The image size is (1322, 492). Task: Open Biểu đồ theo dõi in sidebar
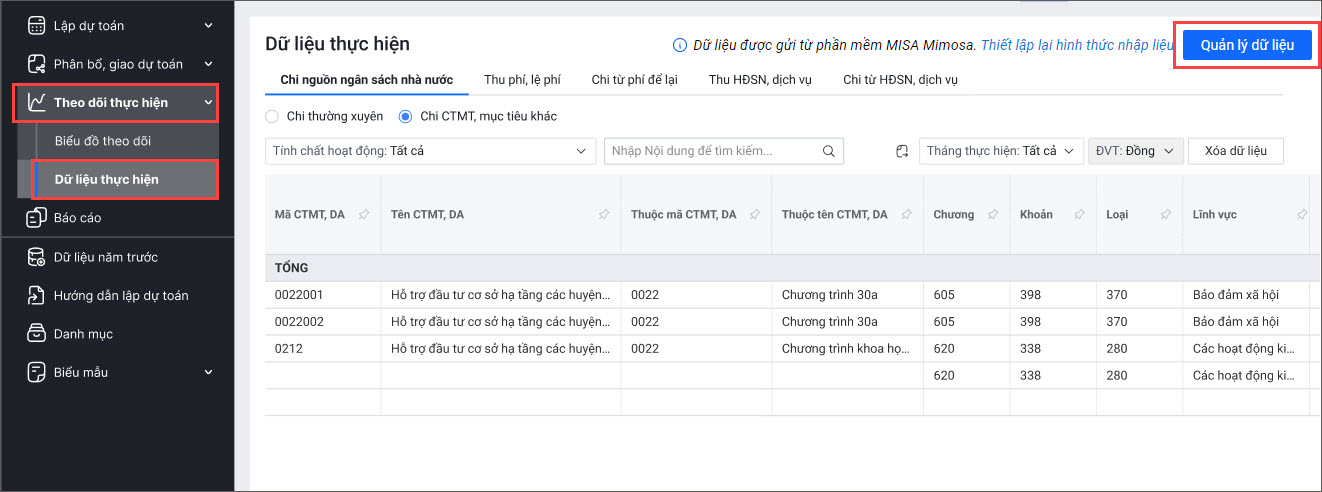[x=103, y=141]
